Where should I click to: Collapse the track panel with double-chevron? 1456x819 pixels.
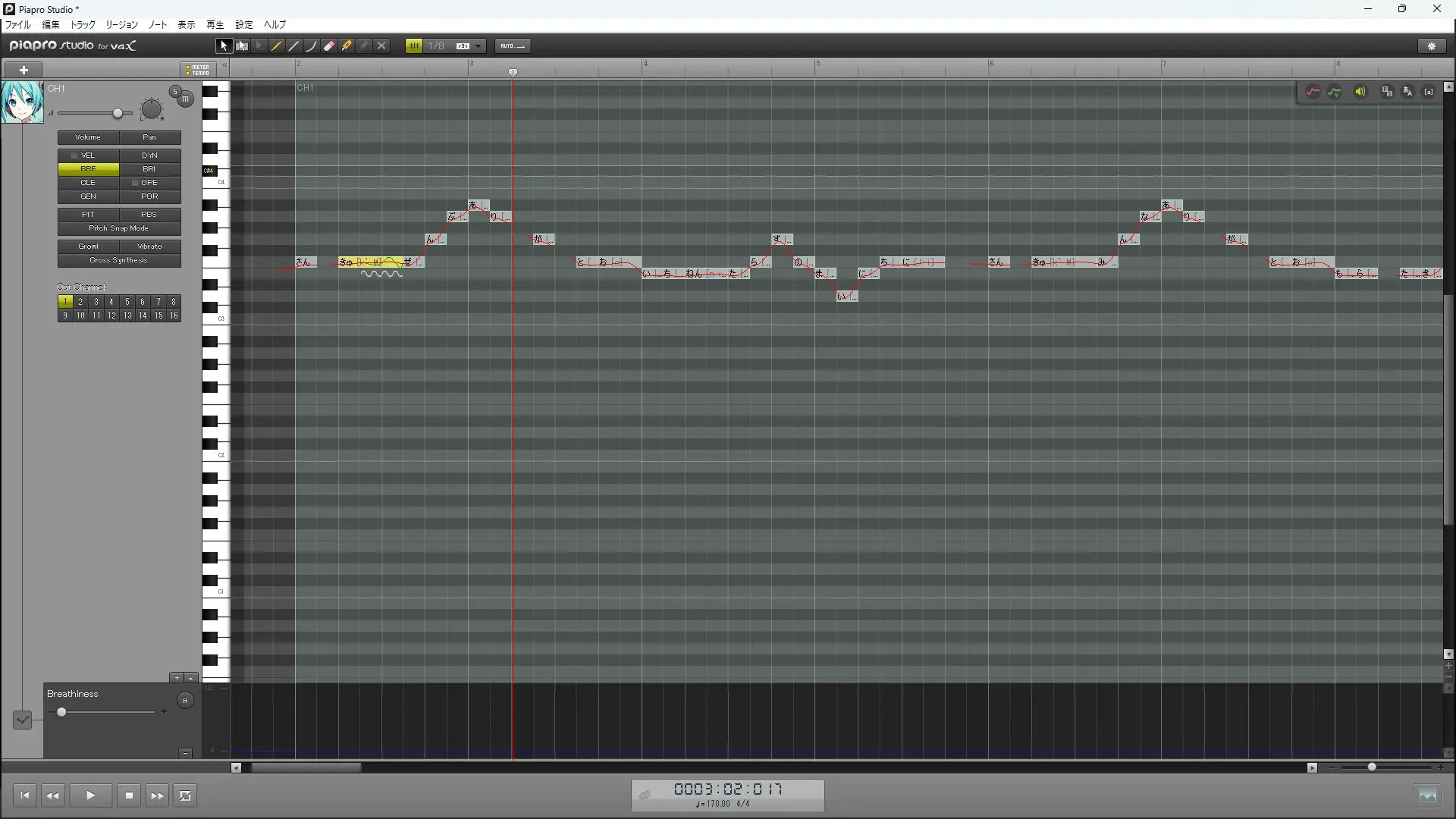[224, 65]
